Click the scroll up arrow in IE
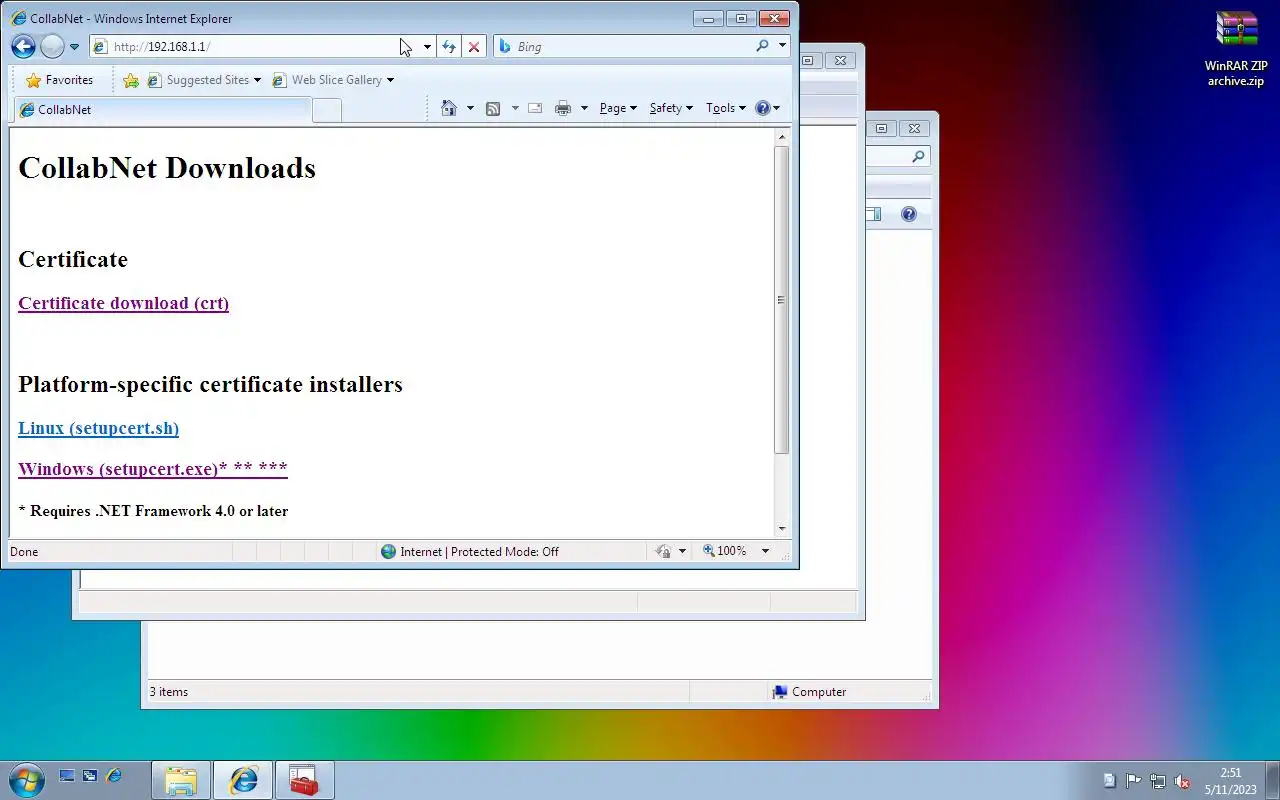This screenshot has height=800, width=1280. tap(782, 137)
